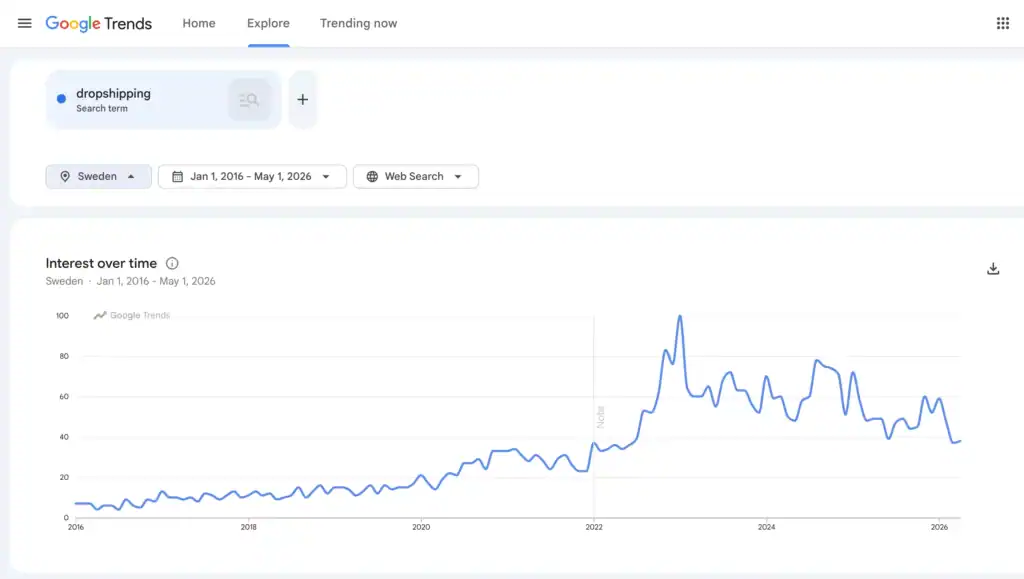Click the 2024 x-axis label
The image size is (1024, 579).
click(x=767, y=527)
